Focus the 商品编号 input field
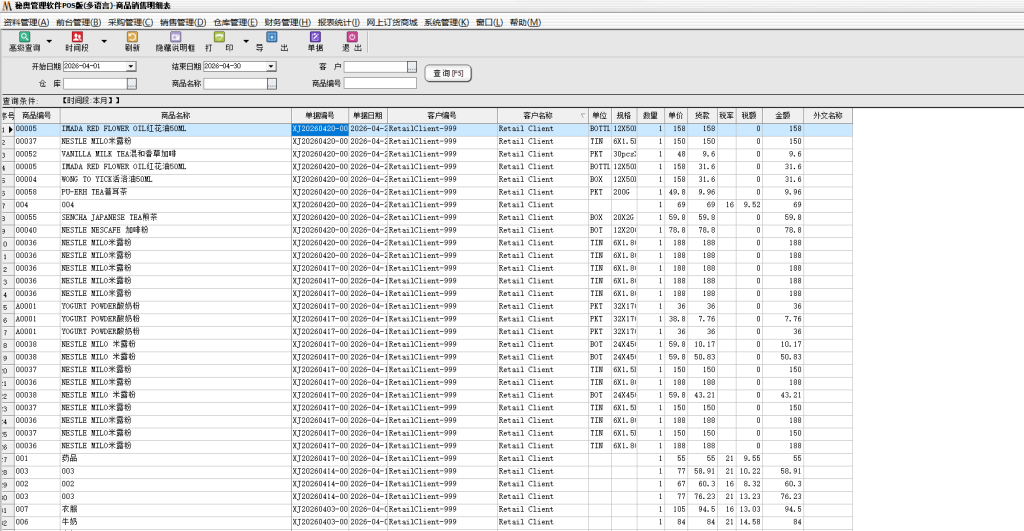 [x=380, y=84]
